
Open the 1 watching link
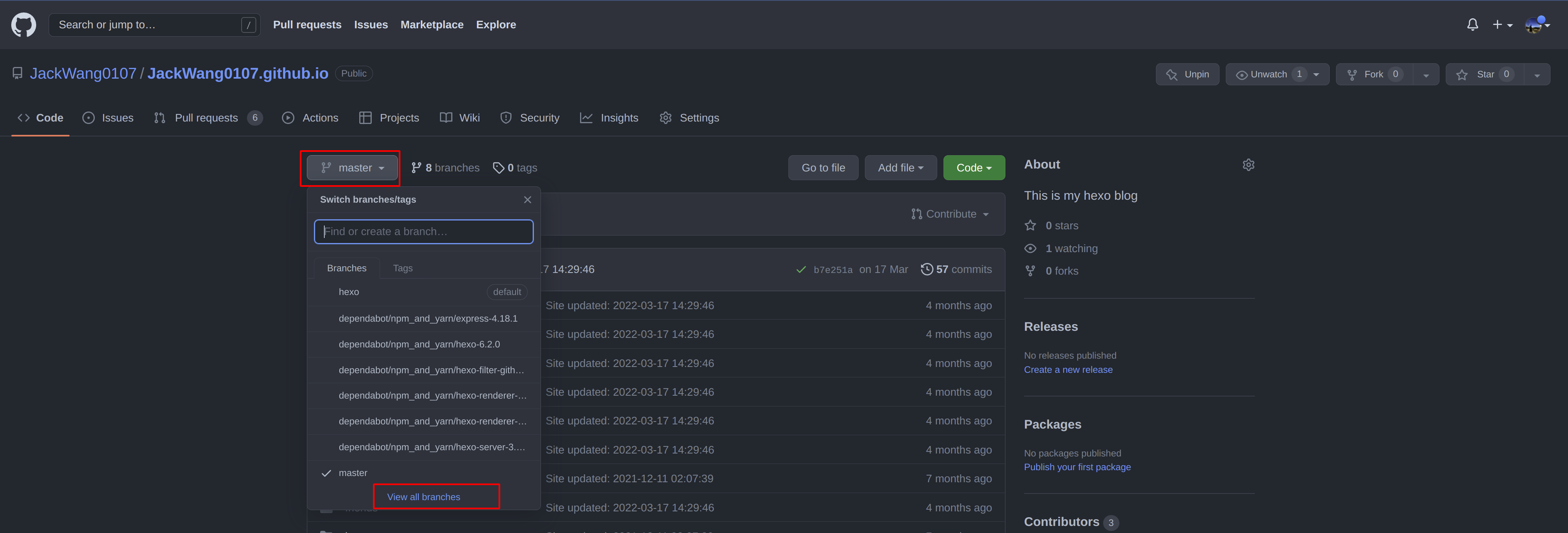[x=1062, y=249]
